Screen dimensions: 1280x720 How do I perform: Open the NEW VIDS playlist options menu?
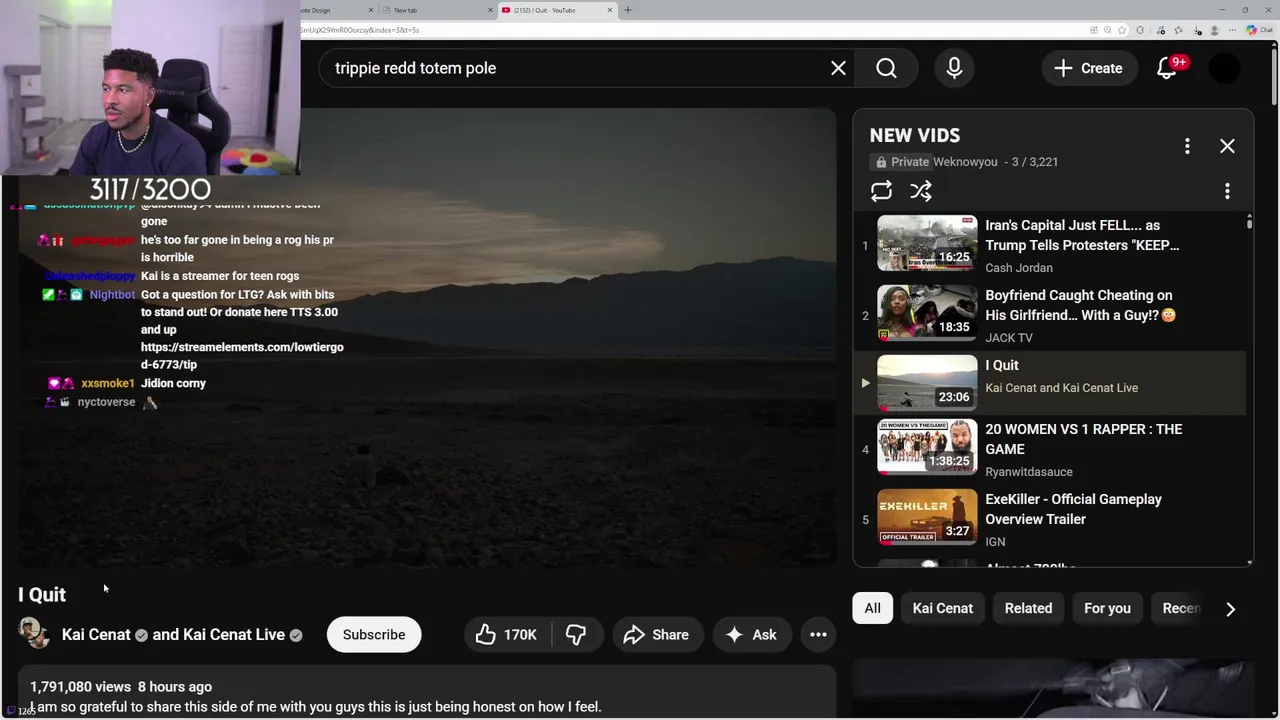(x=1187, y=146)
